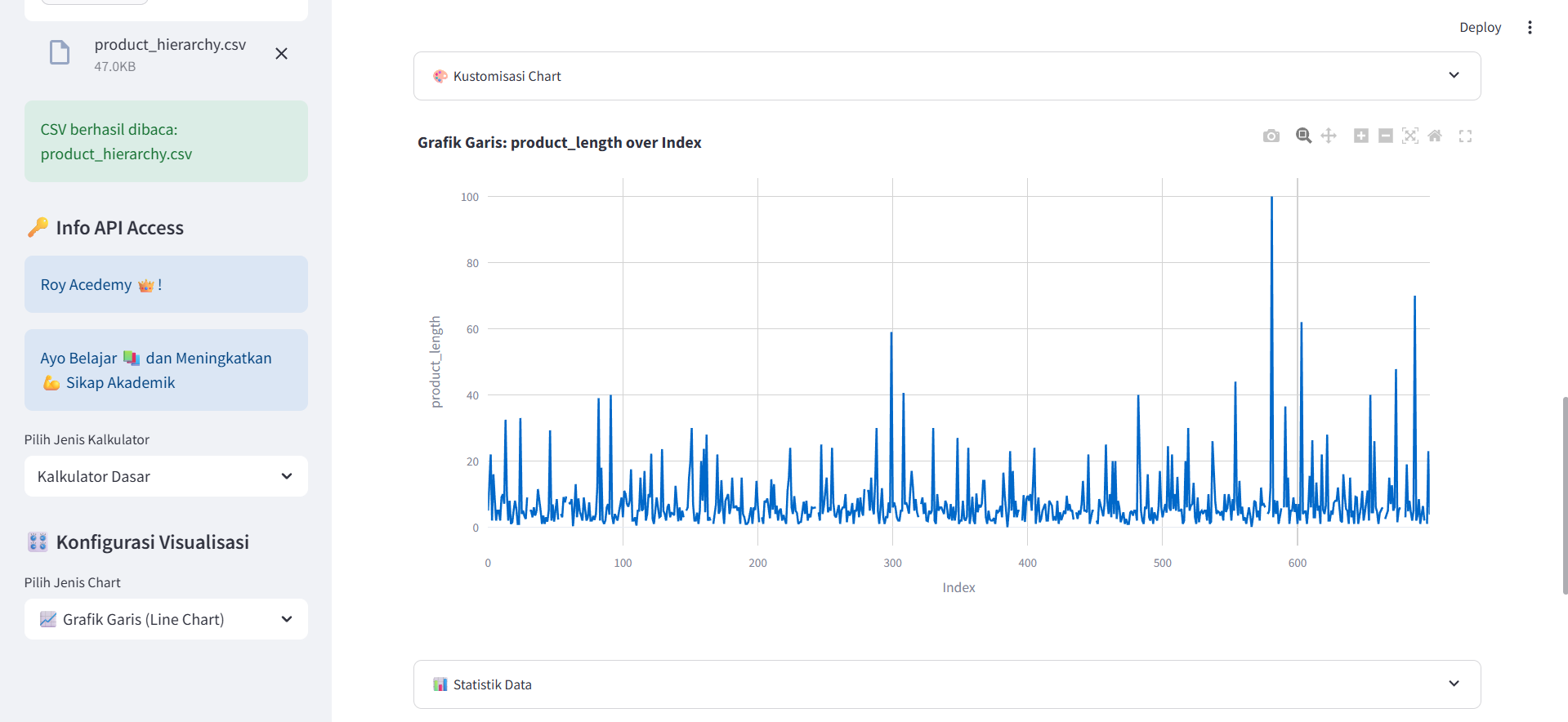
Task: Select the Zoom magnifier tool in the chart toolbar
Action: [1303, 136]
